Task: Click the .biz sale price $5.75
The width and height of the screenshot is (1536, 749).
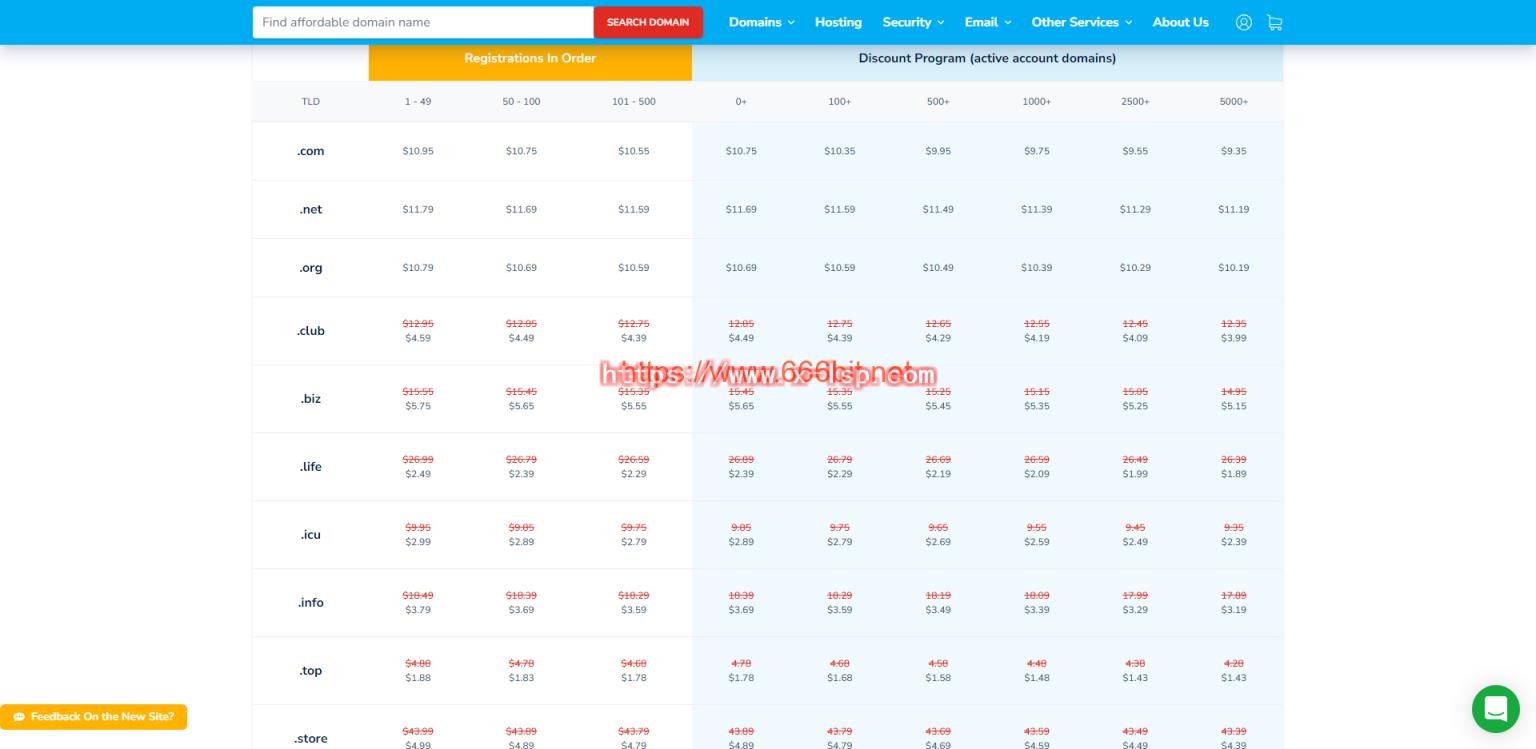Action: (418, 406)
